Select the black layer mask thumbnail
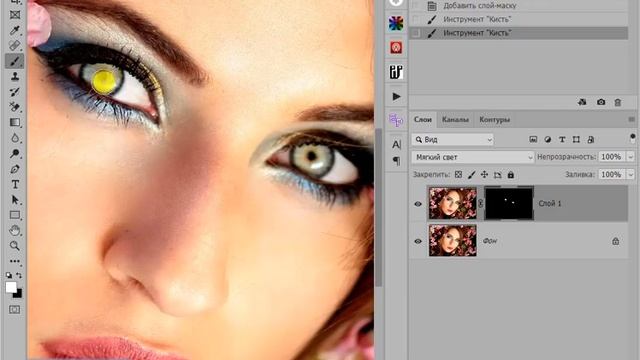Image resolution: width=640 pixels, height=360 pixels. pyautogui.click(x=509, y=203)
